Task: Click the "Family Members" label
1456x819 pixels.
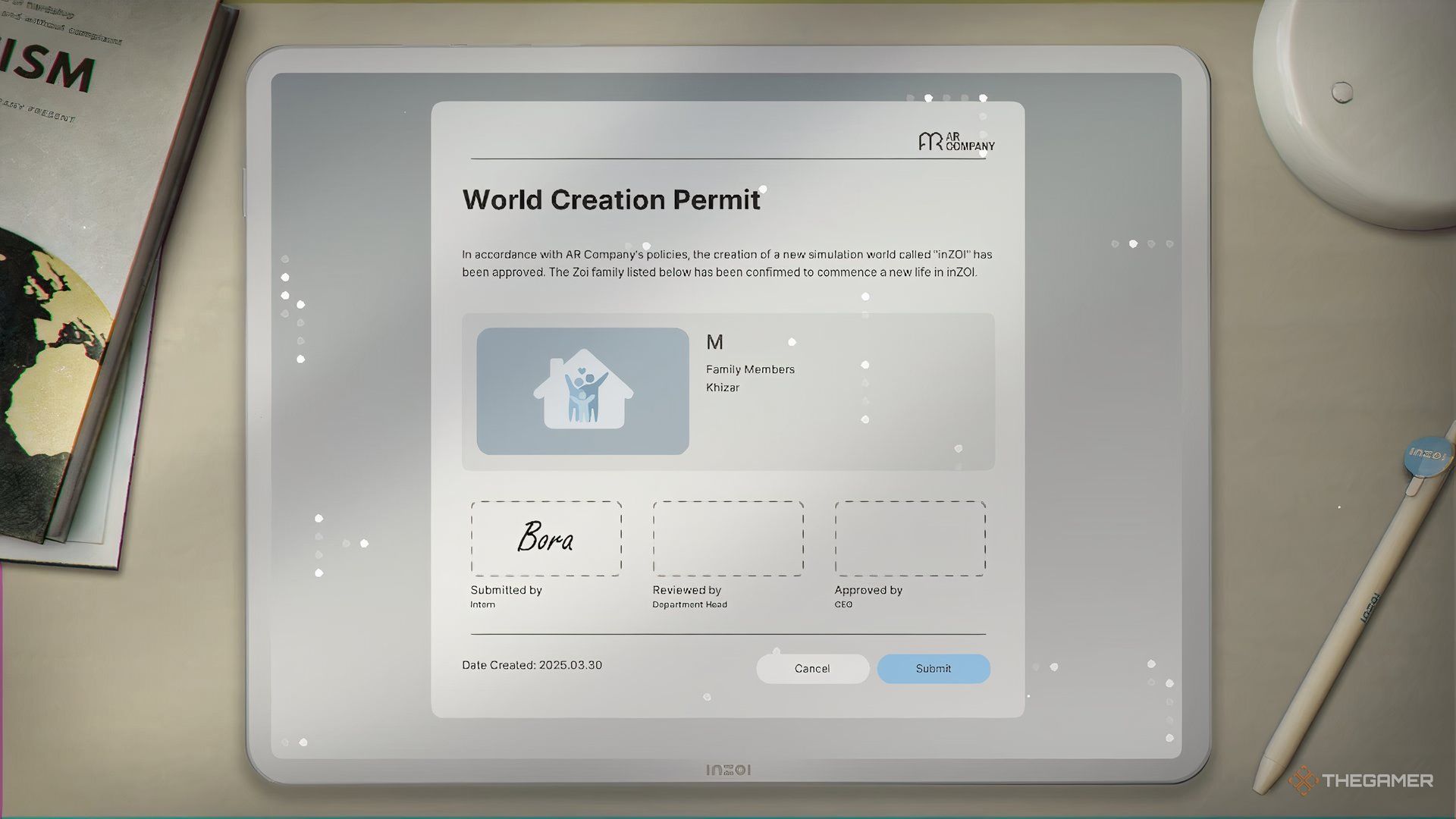Action: pyautogui.click(x=750, y=369)
